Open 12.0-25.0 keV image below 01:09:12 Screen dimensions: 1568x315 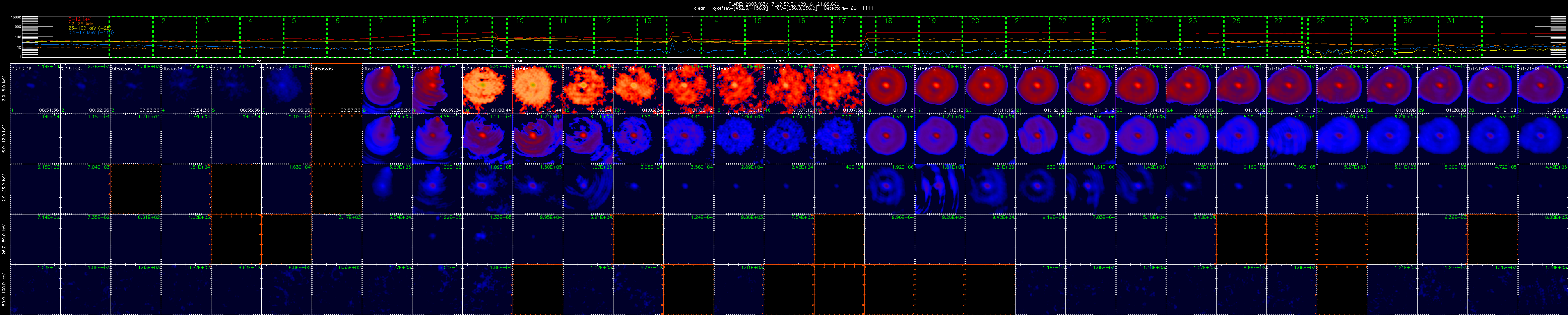[939, 188]
